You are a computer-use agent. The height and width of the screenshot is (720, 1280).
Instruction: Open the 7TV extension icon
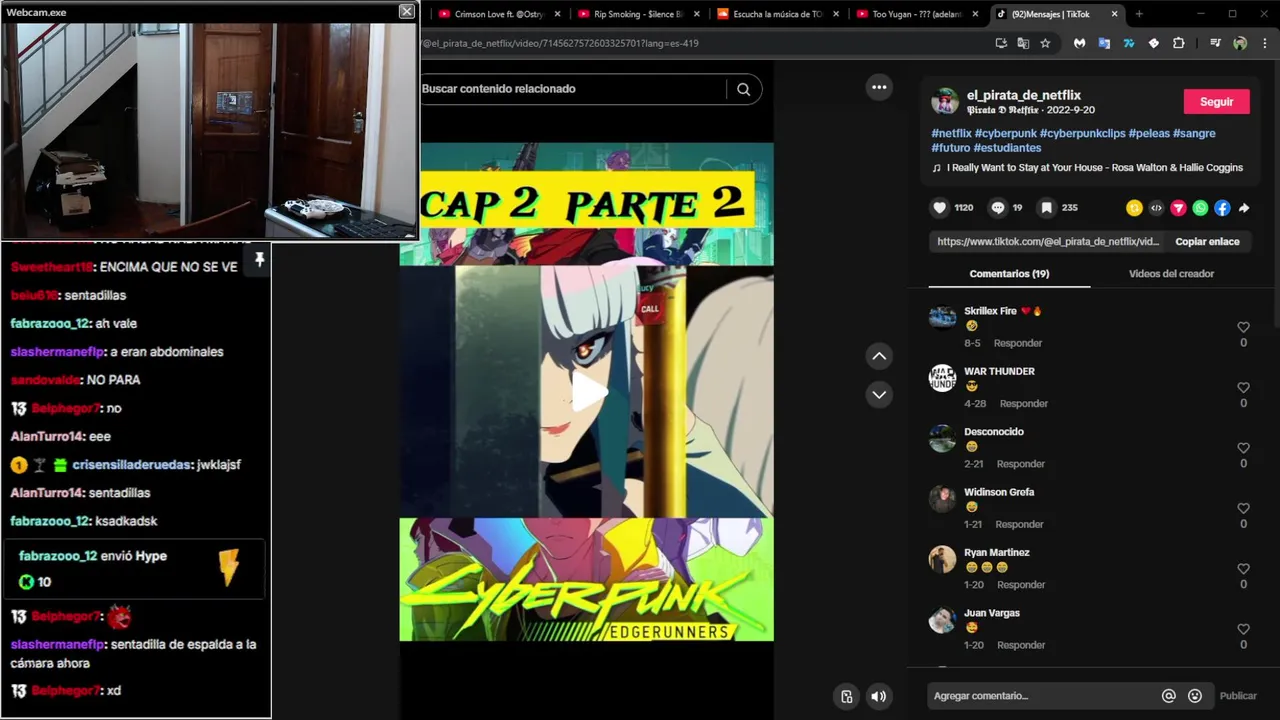(1129, 43)
